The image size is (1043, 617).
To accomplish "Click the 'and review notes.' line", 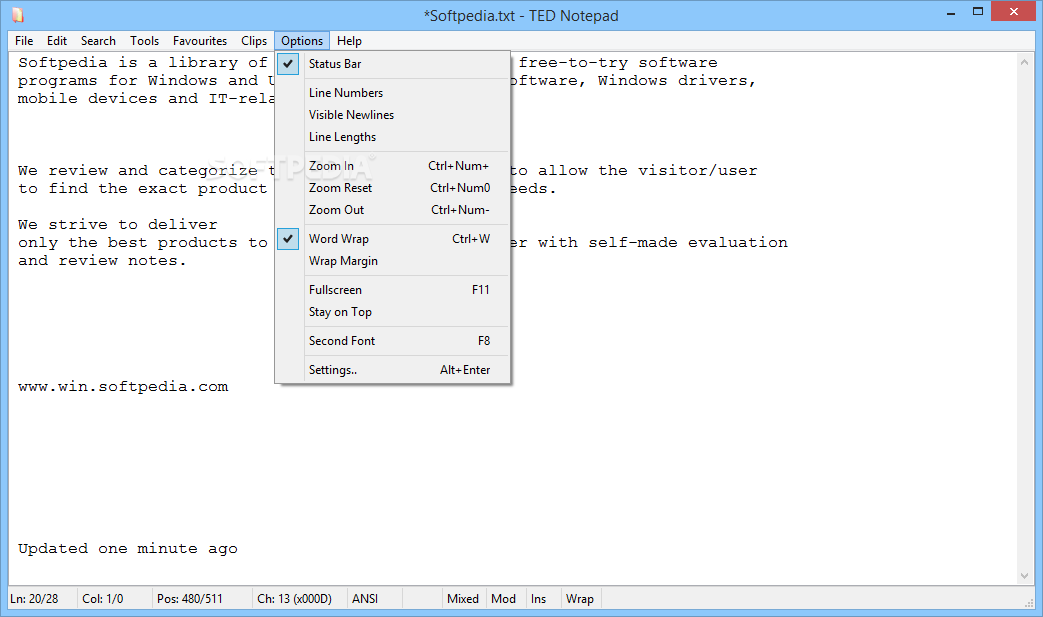I will 102,261.
